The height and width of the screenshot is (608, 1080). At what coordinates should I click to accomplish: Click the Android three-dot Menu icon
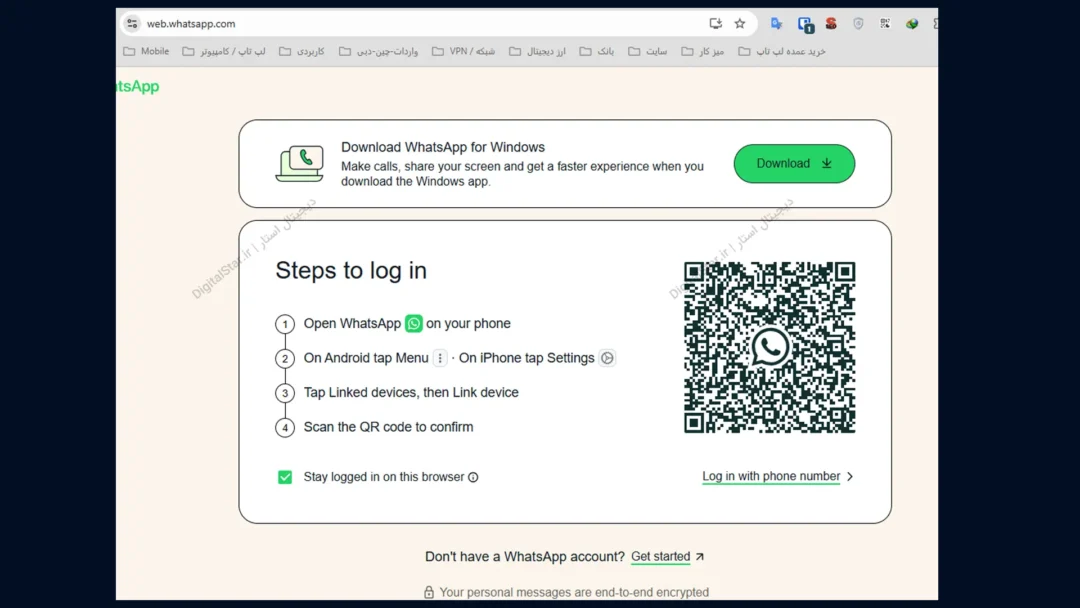(x=440, y=358)
